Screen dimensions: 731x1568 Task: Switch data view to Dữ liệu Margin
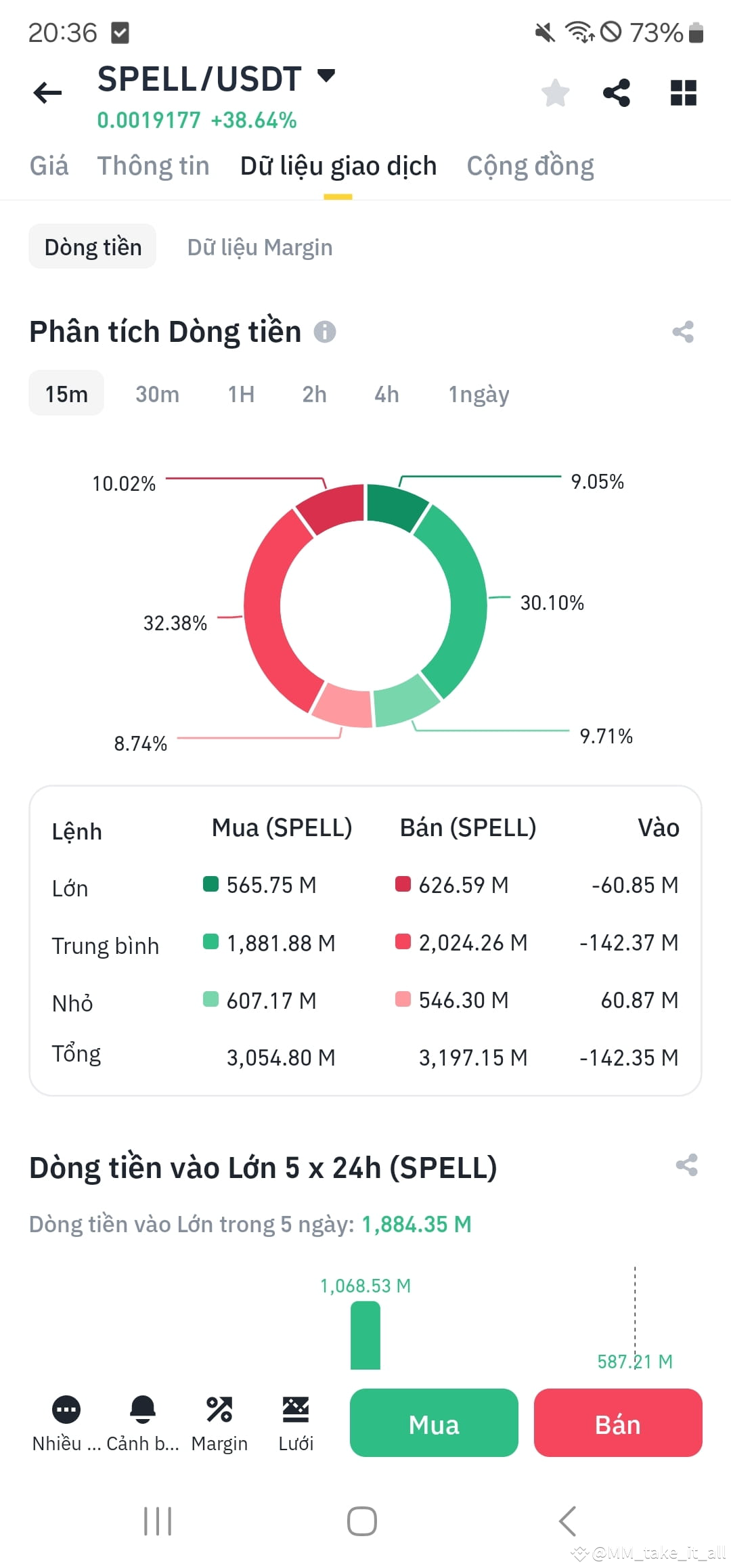tap(260, 246)
